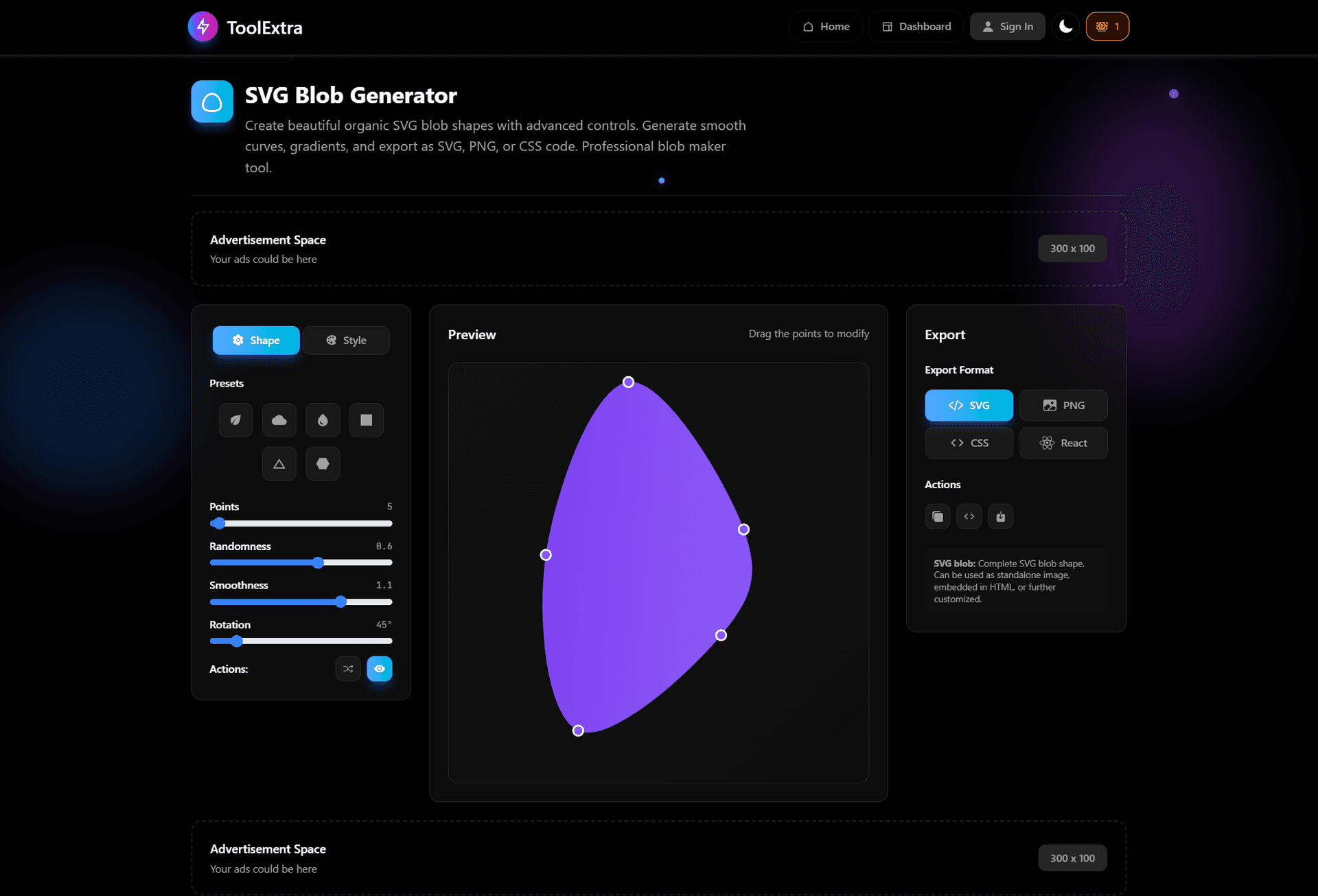This screenshot has width=1318, height=896.
Task: Copy the blob using the copy action icon
Action: [x=937, y=516]
